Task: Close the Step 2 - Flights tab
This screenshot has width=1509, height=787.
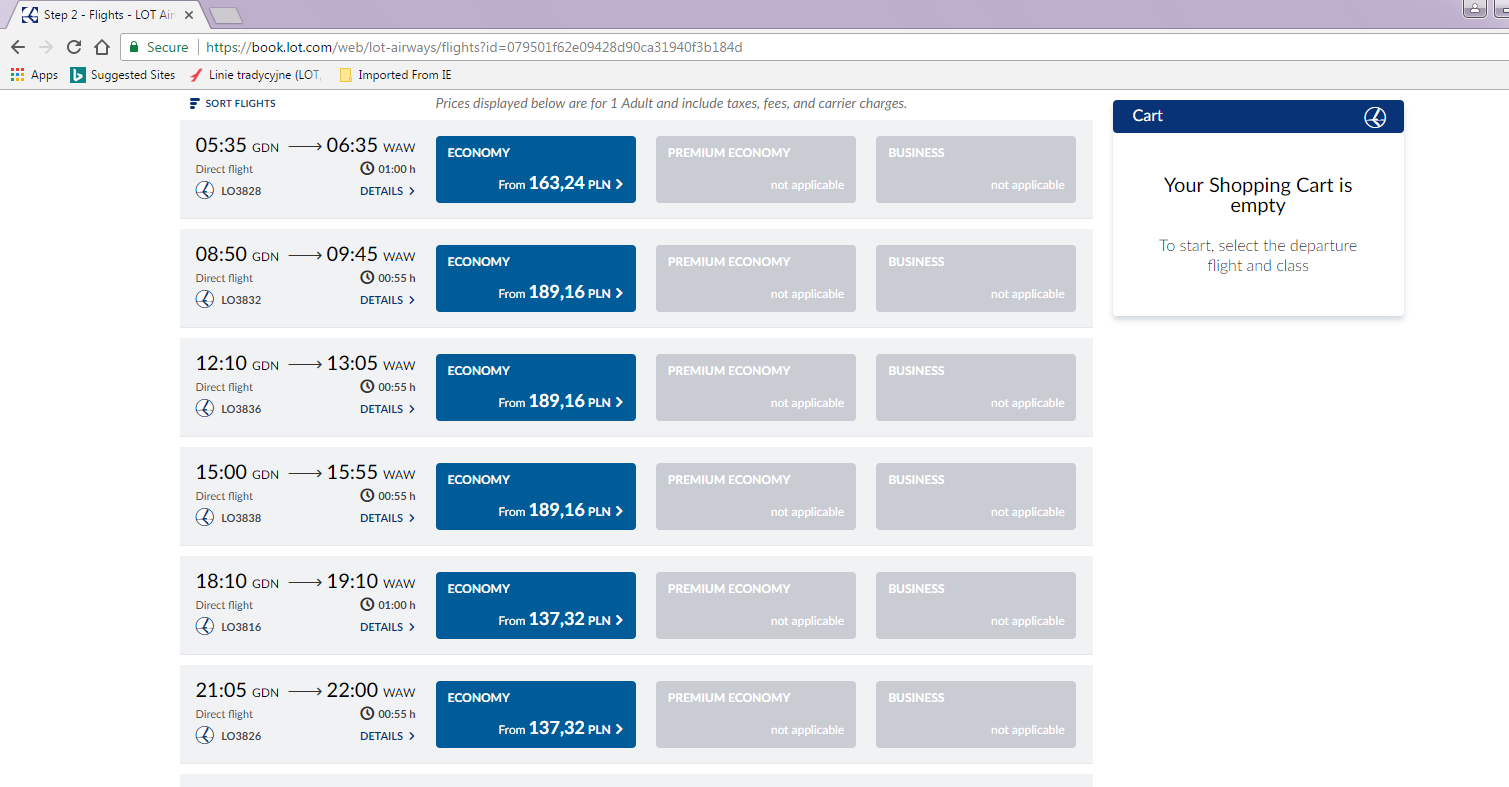Action: click(189, 15)
